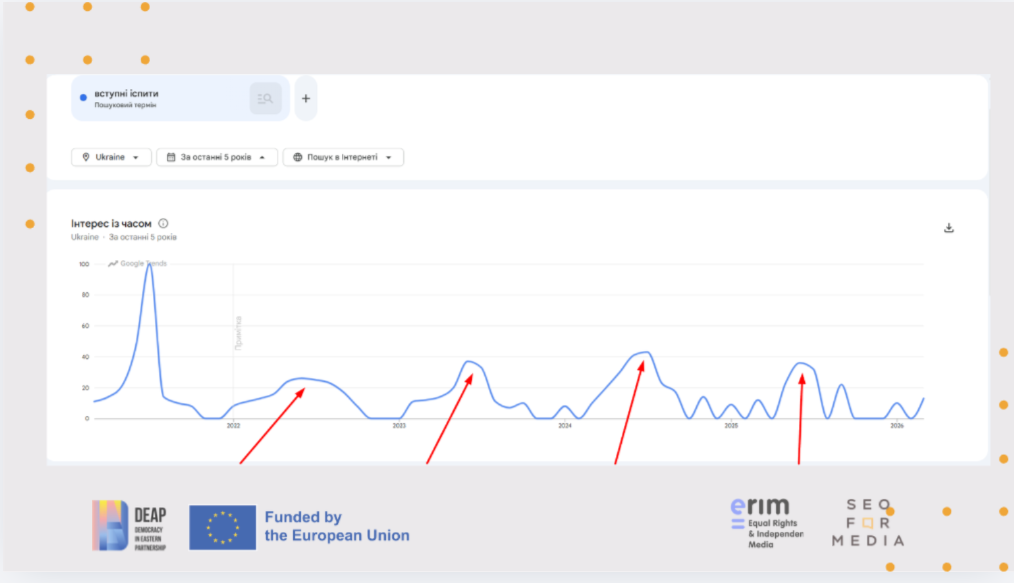The width and height of the screenshot is (1014, 583).
Task: Open the info tooltip beside "Інтерес із часом"
Action: click(x=163, y=224)
